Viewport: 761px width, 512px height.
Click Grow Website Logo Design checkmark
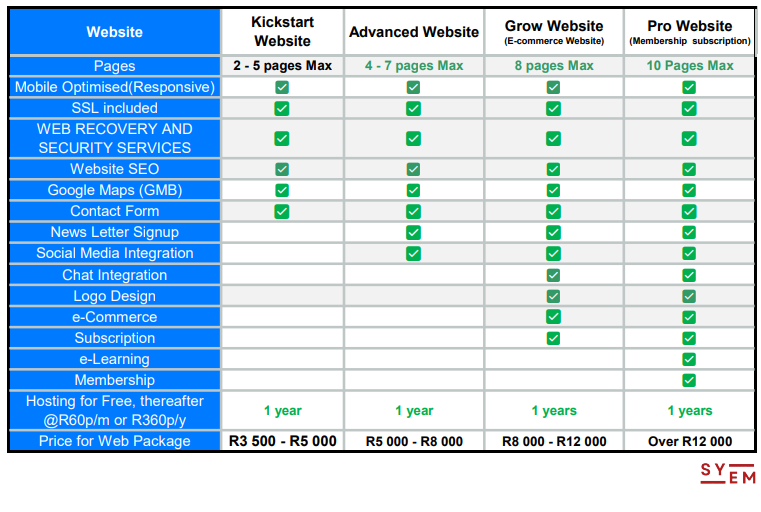(x=553, y=296)
